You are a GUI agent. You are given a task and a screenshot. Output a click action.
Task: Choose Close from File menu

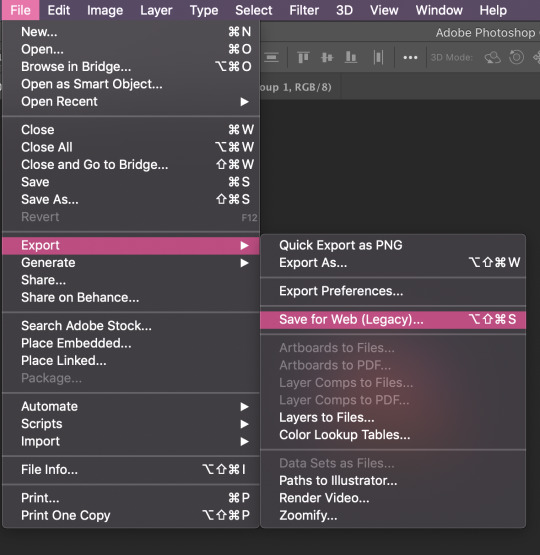click(131, 130)
